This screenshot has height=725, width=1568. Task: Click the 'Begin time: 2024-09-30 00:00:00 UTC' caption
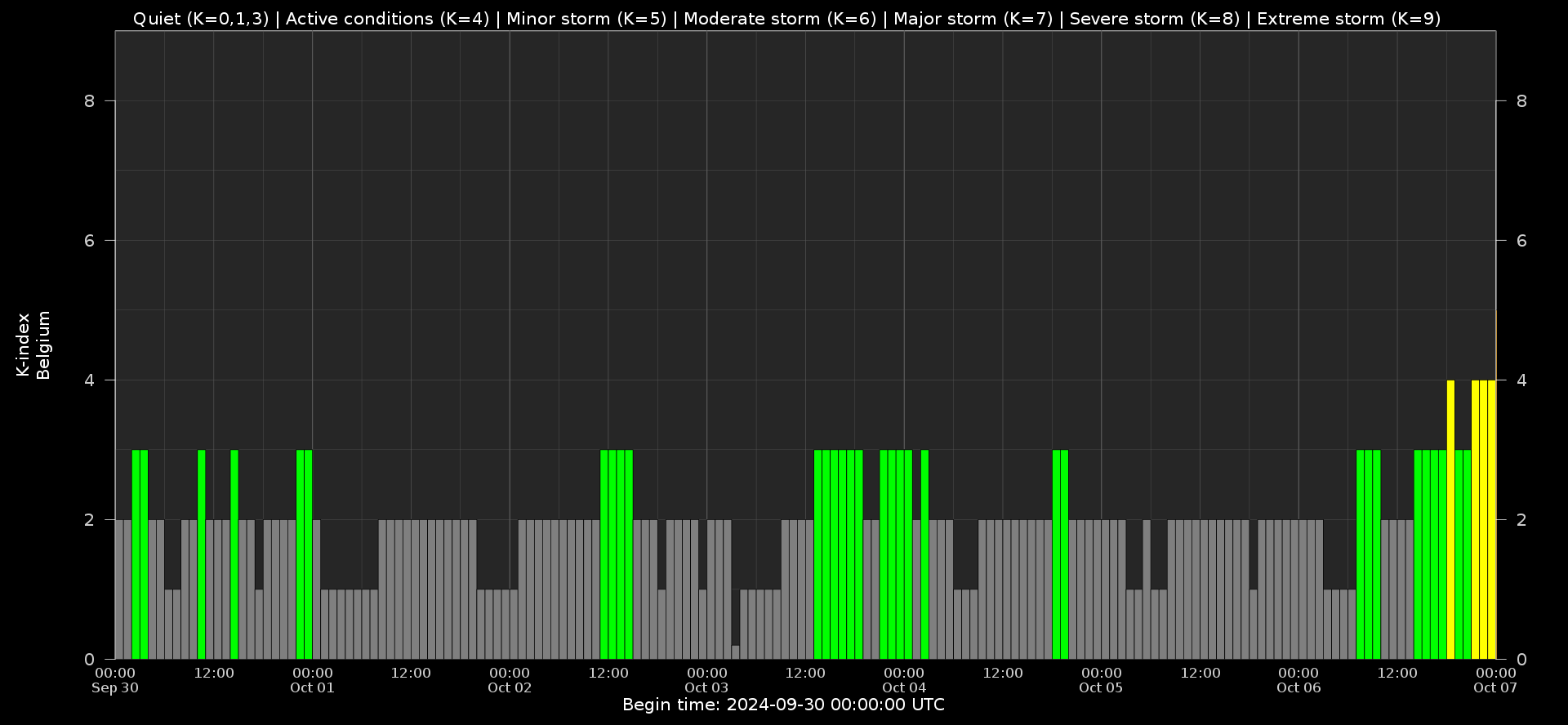click(783, 705)
